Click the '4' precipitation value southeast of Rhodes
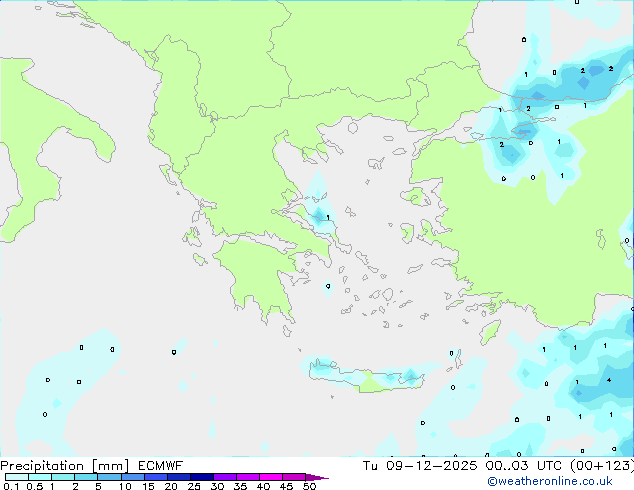Screen dimensions: 634x490 pyautogui.click(x=609, y=380)
